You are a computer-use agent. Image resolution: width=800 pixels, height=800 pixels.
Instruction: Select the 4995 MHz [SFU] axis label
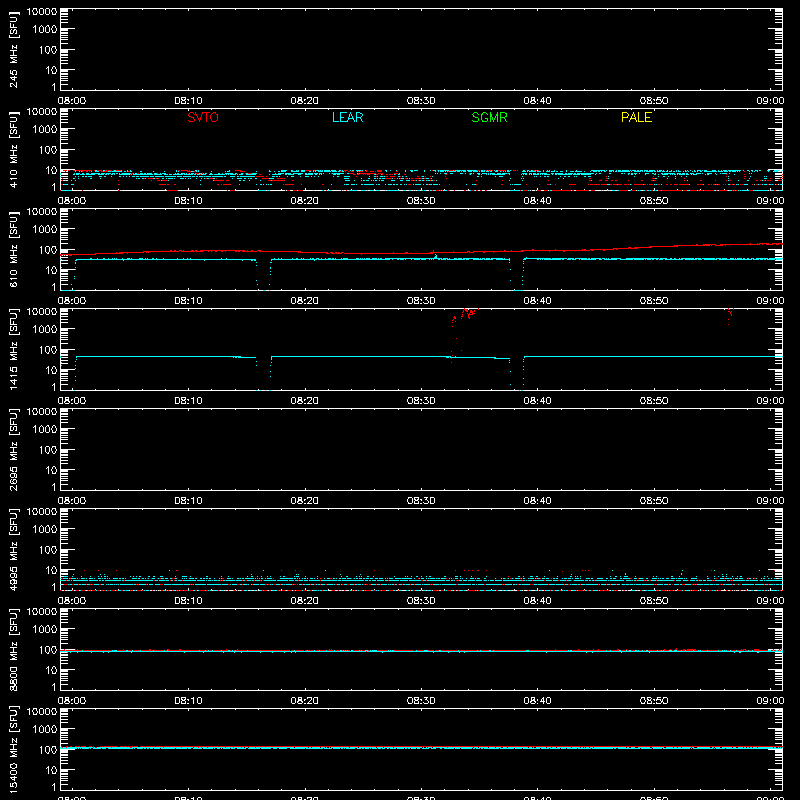[13, 549]
